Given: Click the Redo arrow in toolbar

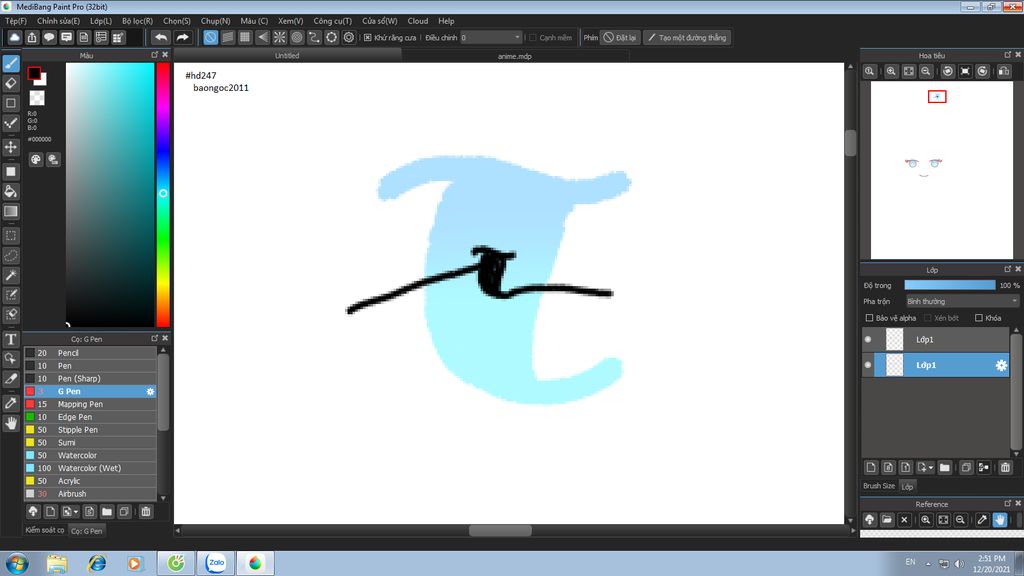Looking at the screenshot, I should 182,37.
